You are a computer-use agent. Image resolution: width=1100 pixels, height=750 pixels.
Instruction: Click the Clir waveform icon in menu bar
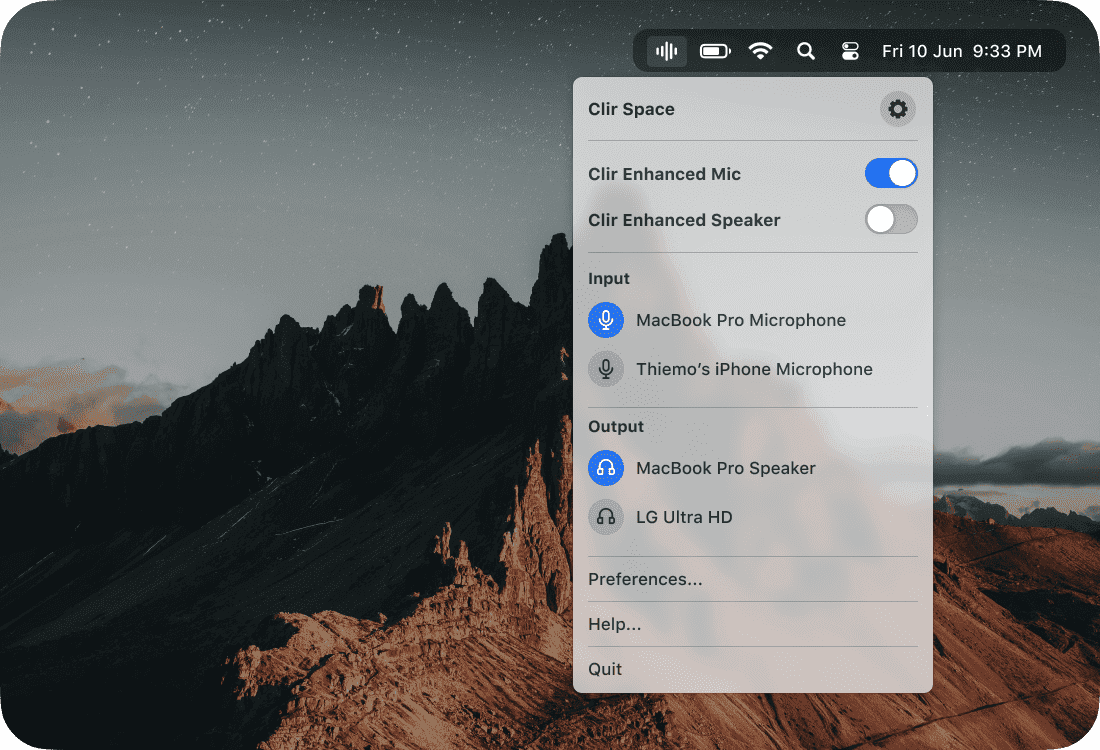pos(666,51)
